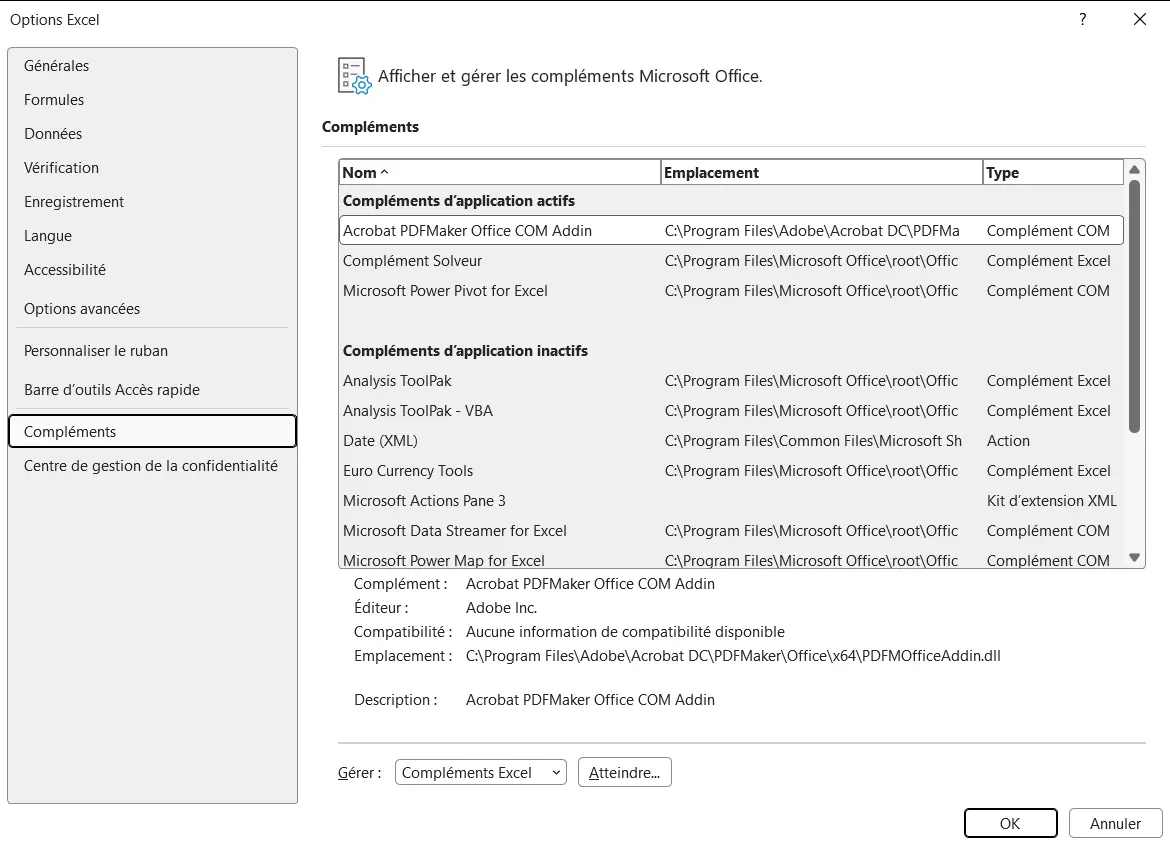1170x847 pixels.
Task: Click the Type column header
Action: pos(1053,172)
